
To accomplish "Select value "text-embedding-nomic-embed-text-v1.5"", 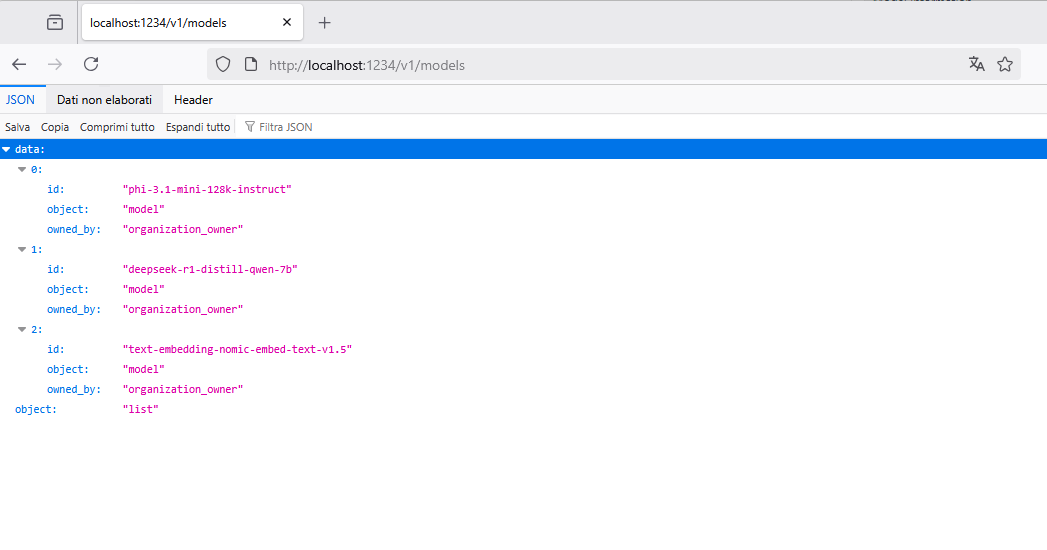I will (237, 349).
